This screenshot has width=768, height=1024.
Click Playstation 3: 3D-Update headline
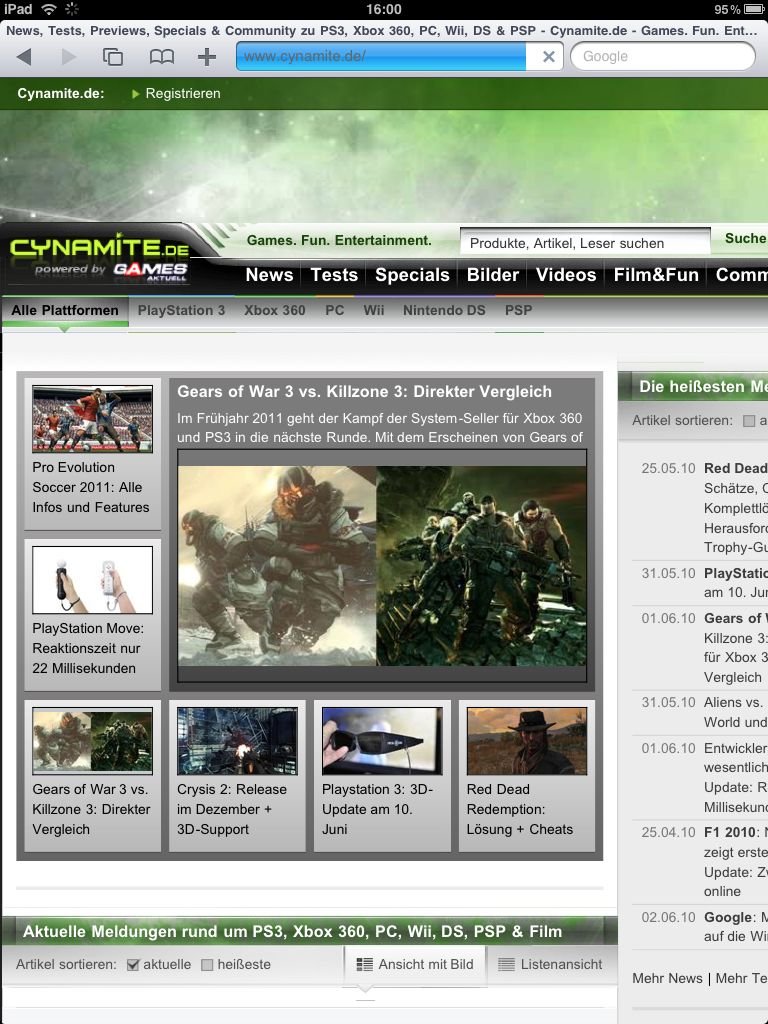tap(377, 809)
